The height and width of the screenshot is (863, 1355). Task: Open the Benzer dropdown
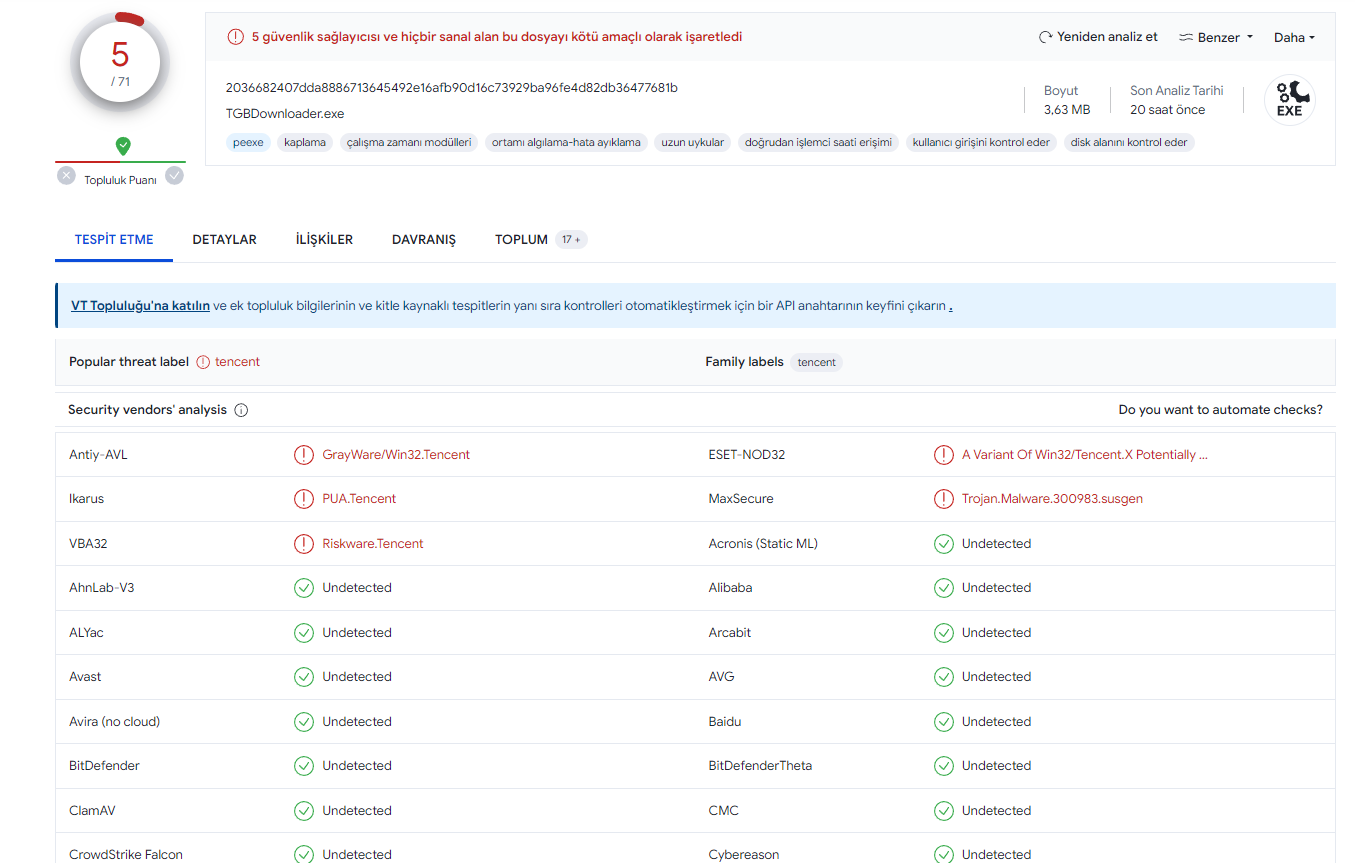(1216, 38)
